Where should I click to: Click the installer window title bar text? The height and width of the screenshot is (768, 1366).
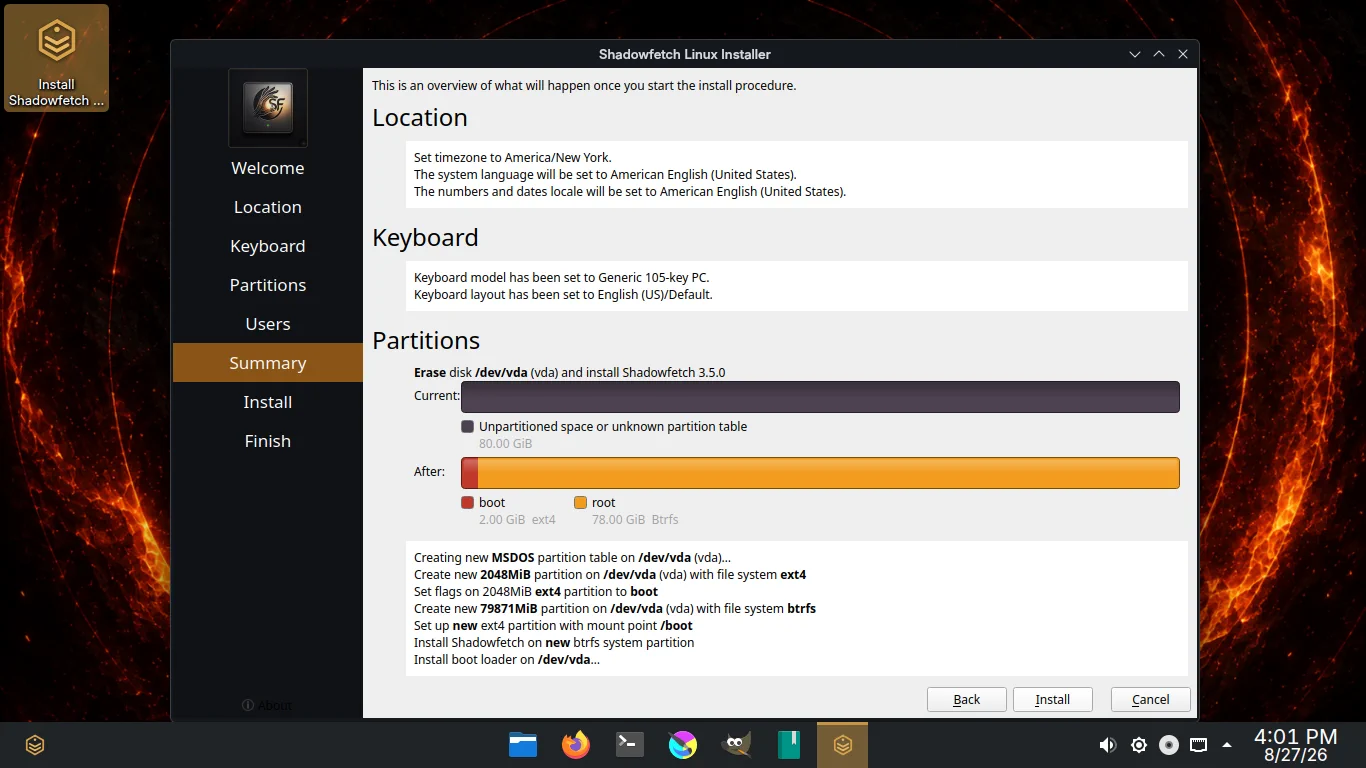[x=685, y=54]
